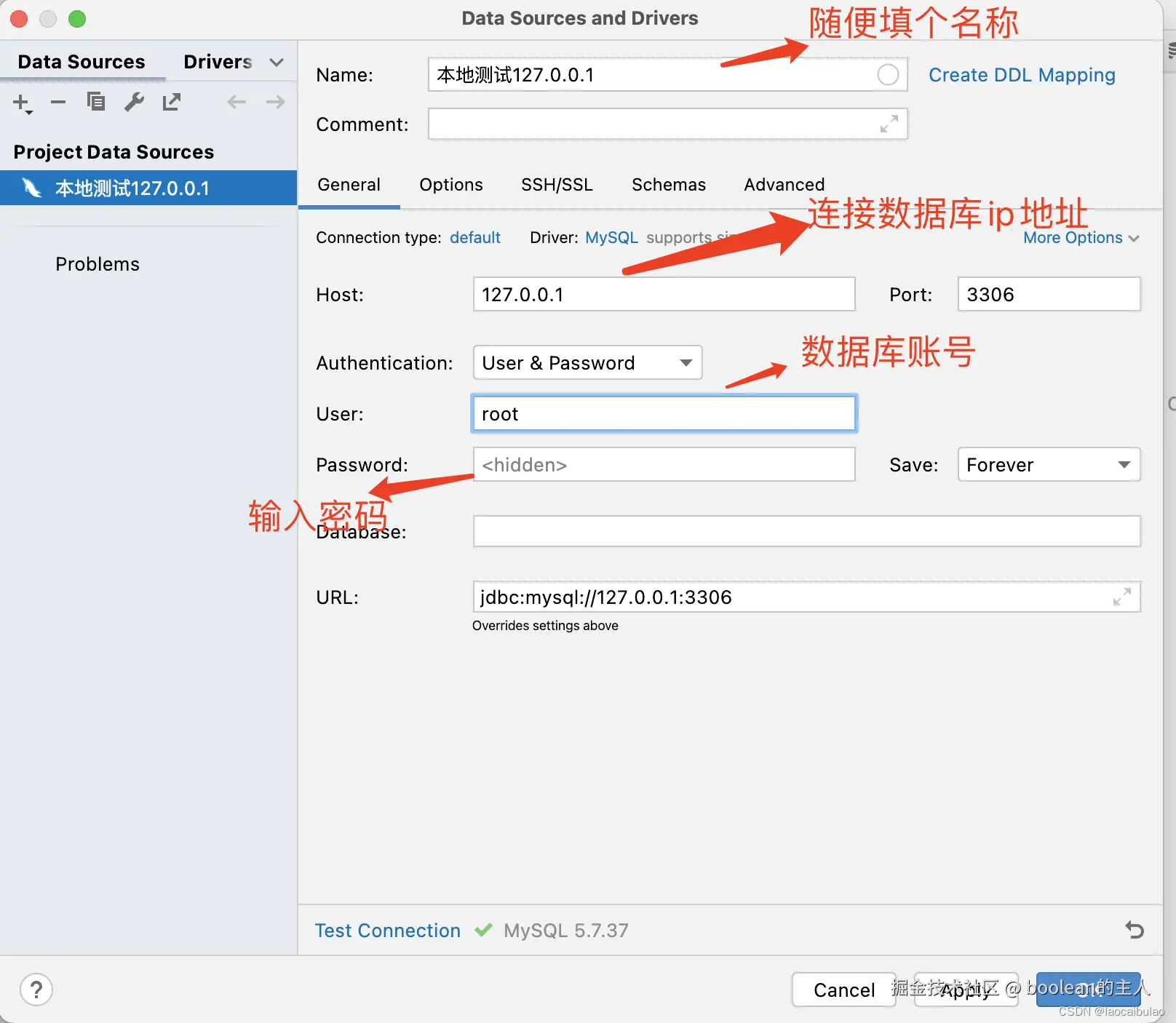The height and width of the screenshot is (1023, 1176).
Task: Open the Drivers tab overflow chevron
Action: pos(277,63)
